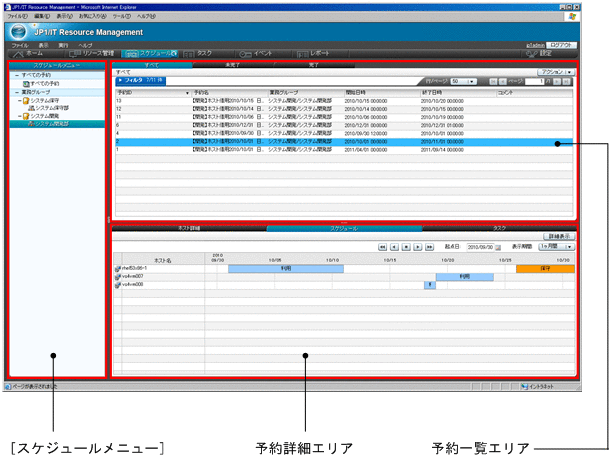Open the 表示期間 dropdown showing 1ヶ月間
Image resolution: width=612 pixels, height=460 pixels.
pyautogui.click(x=557, y=247)
